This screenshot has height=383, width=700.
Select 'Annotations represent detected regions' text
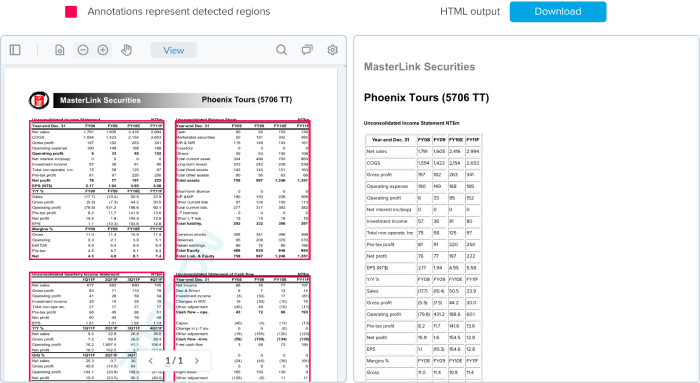(x=179, y=12)
